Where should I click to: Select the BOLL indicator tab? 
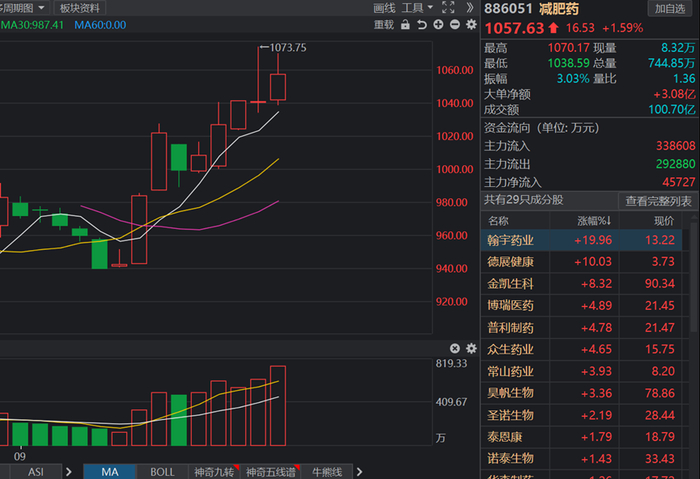pyautogui.click(x=162, y=472)
